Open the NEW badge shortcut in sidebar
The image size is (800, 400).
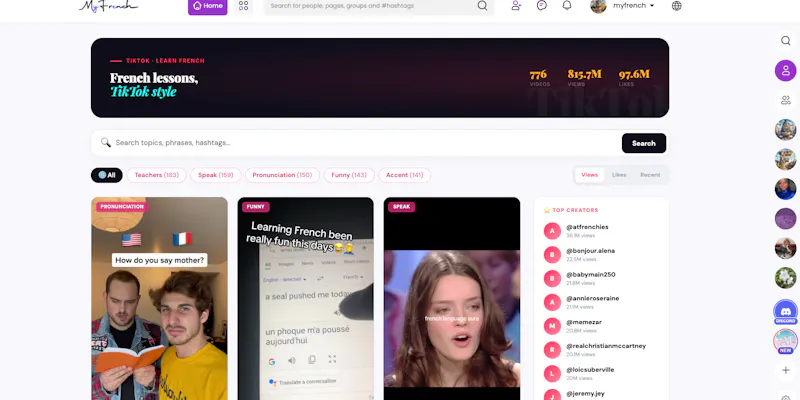click(786, 341)
